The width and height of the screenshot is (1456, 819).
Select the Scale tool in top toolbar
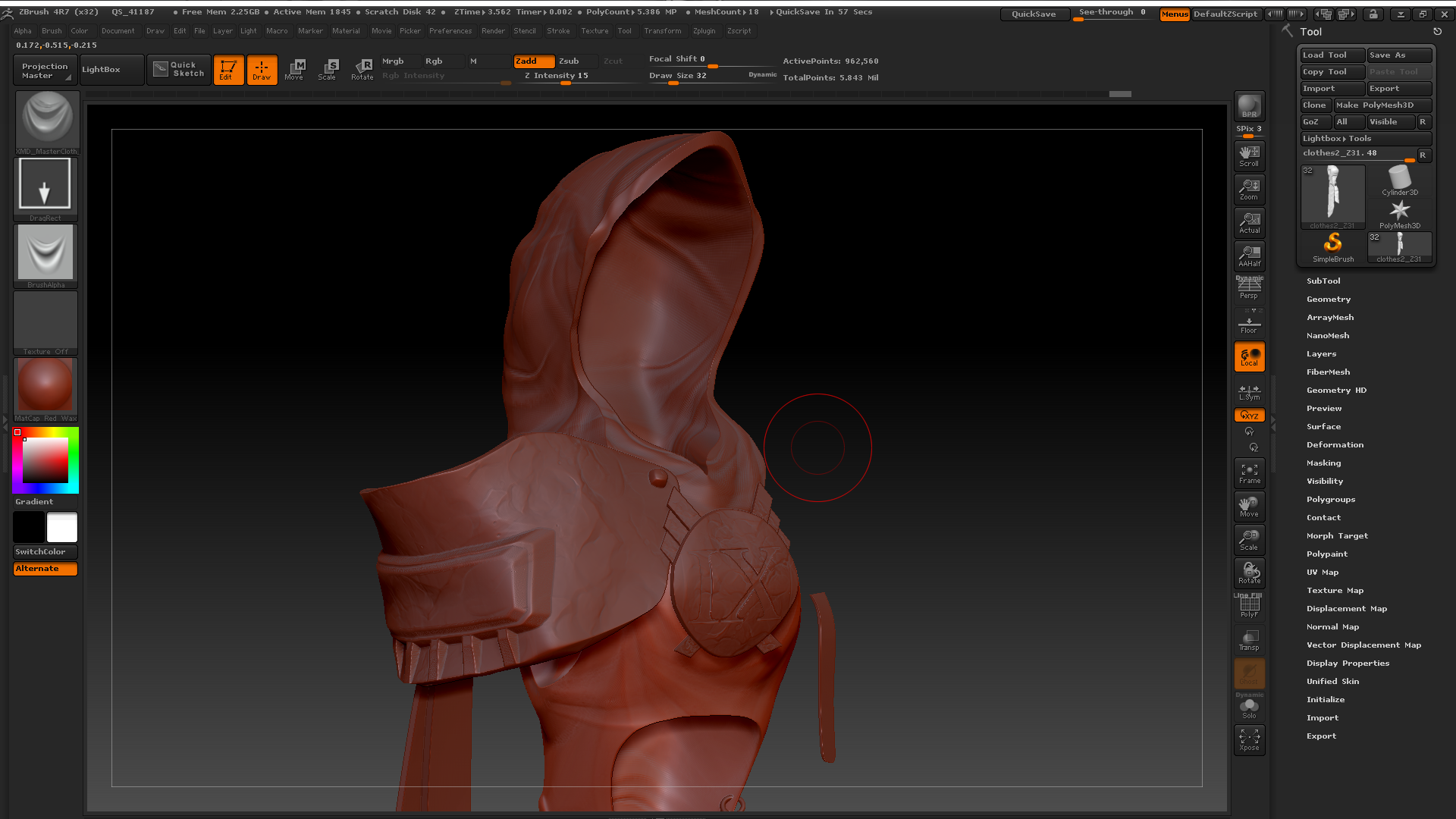coord(327,69)
